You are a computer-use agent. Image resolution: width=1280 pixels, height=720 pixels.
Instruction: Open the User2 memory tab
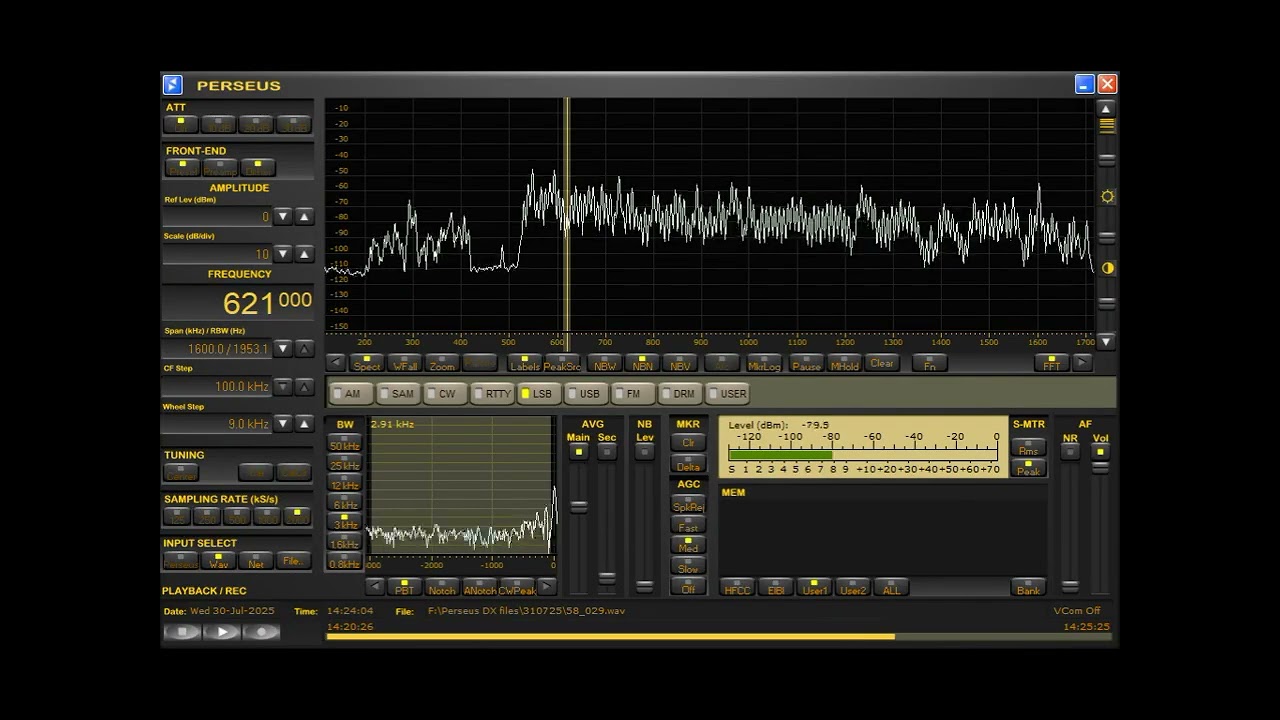click(x=852, y=587)
